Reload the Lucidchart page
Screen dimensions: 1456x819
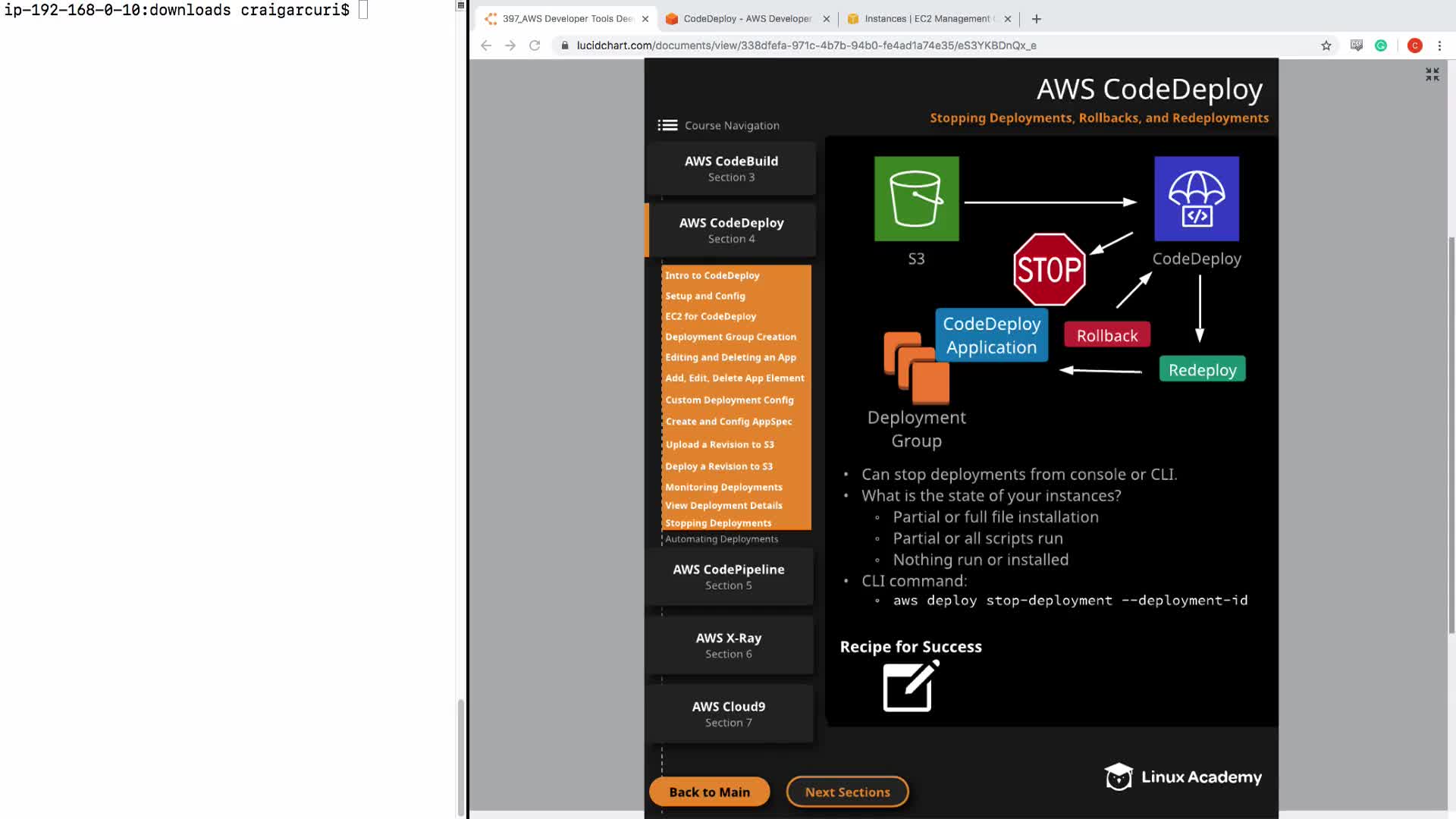[535, 45]
